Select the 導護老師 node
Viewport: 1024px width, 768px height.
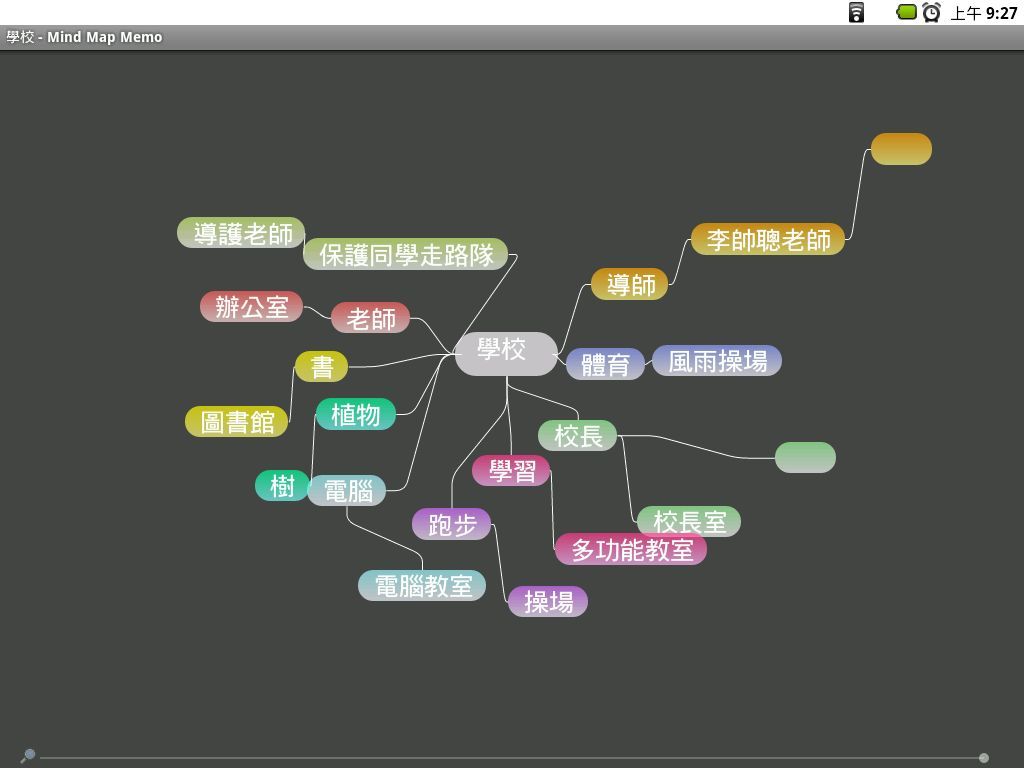[241, 233]
